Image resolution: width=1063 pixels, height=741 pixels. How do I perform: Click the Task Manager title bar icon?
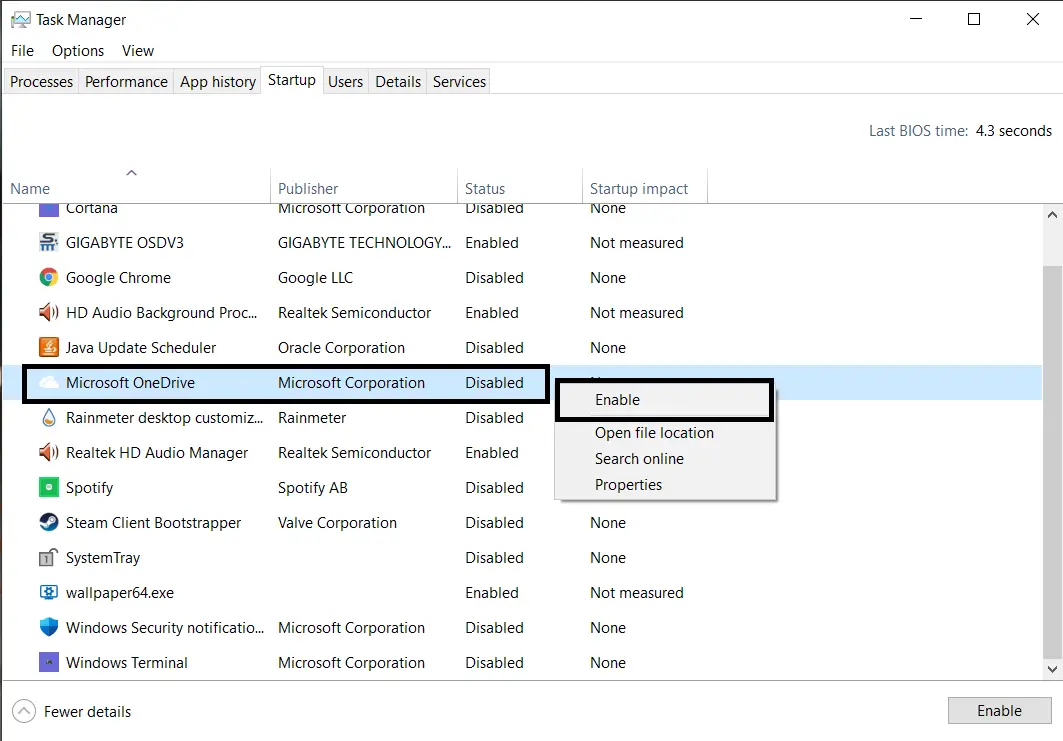click(20, 20)
